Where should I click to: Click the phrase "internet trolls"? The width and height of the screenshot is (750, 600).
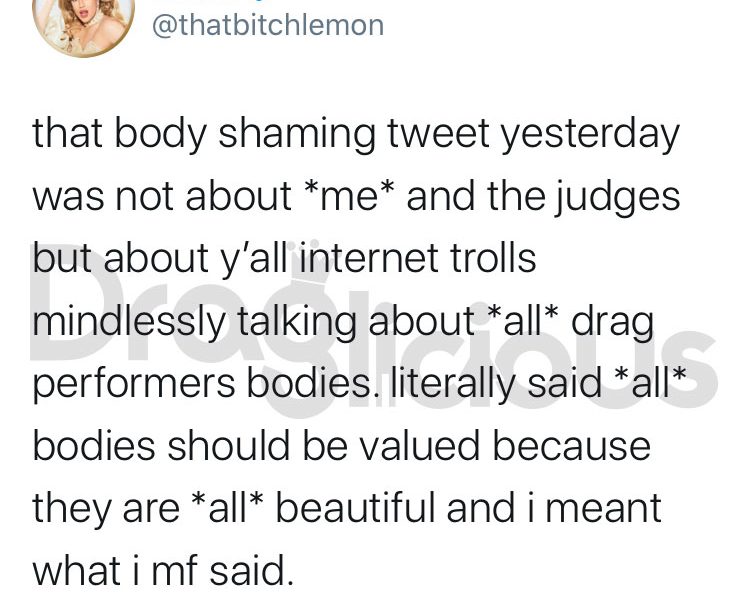point(414,258)
